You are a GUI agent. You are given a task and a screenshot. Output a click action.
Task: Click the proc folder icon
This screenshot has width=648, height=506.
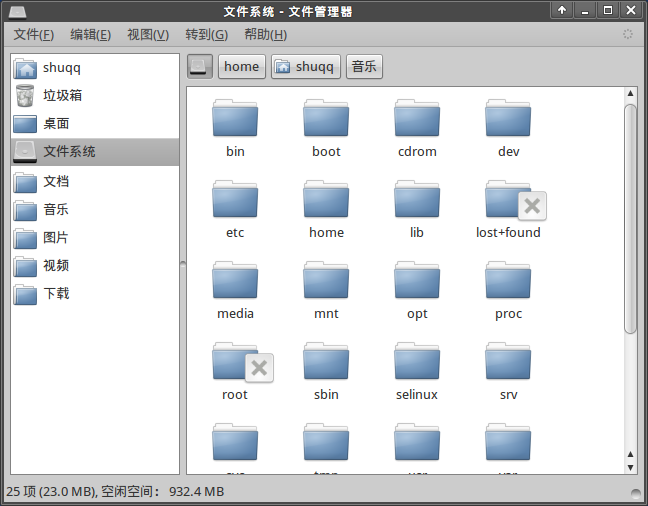coord(508,280)
